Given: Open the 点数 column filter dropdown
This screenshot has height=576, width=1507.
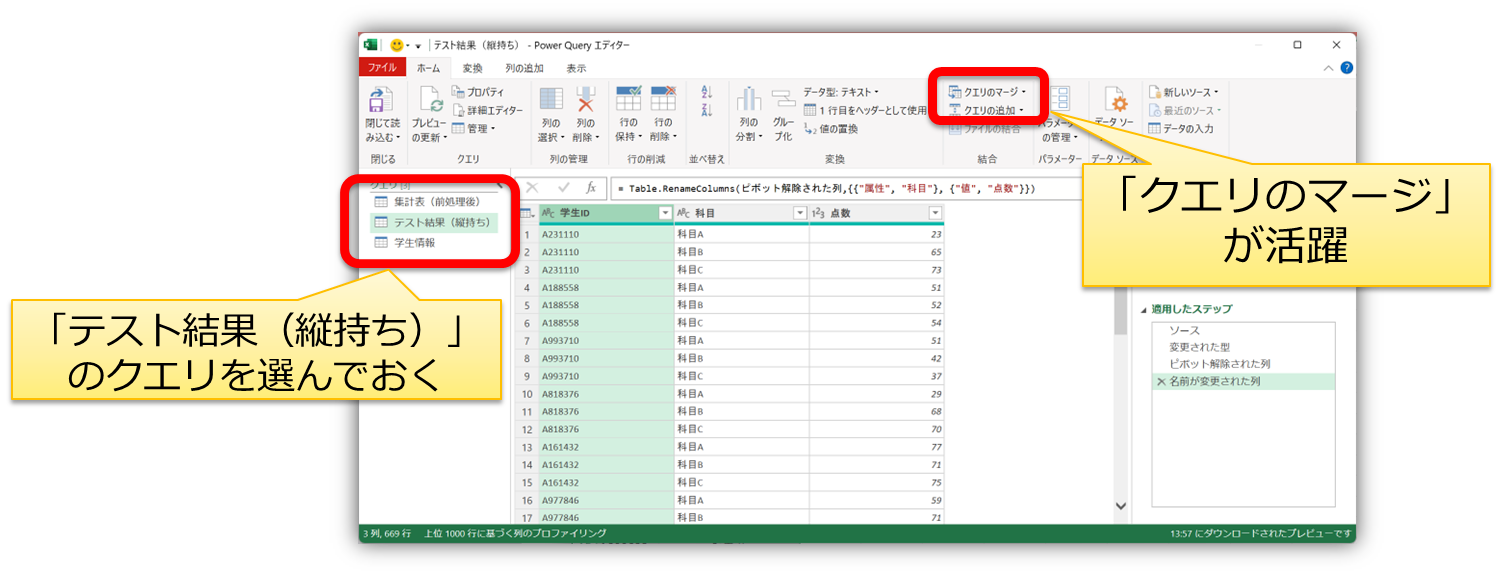Looking at the screenshot, I should 935,213.
